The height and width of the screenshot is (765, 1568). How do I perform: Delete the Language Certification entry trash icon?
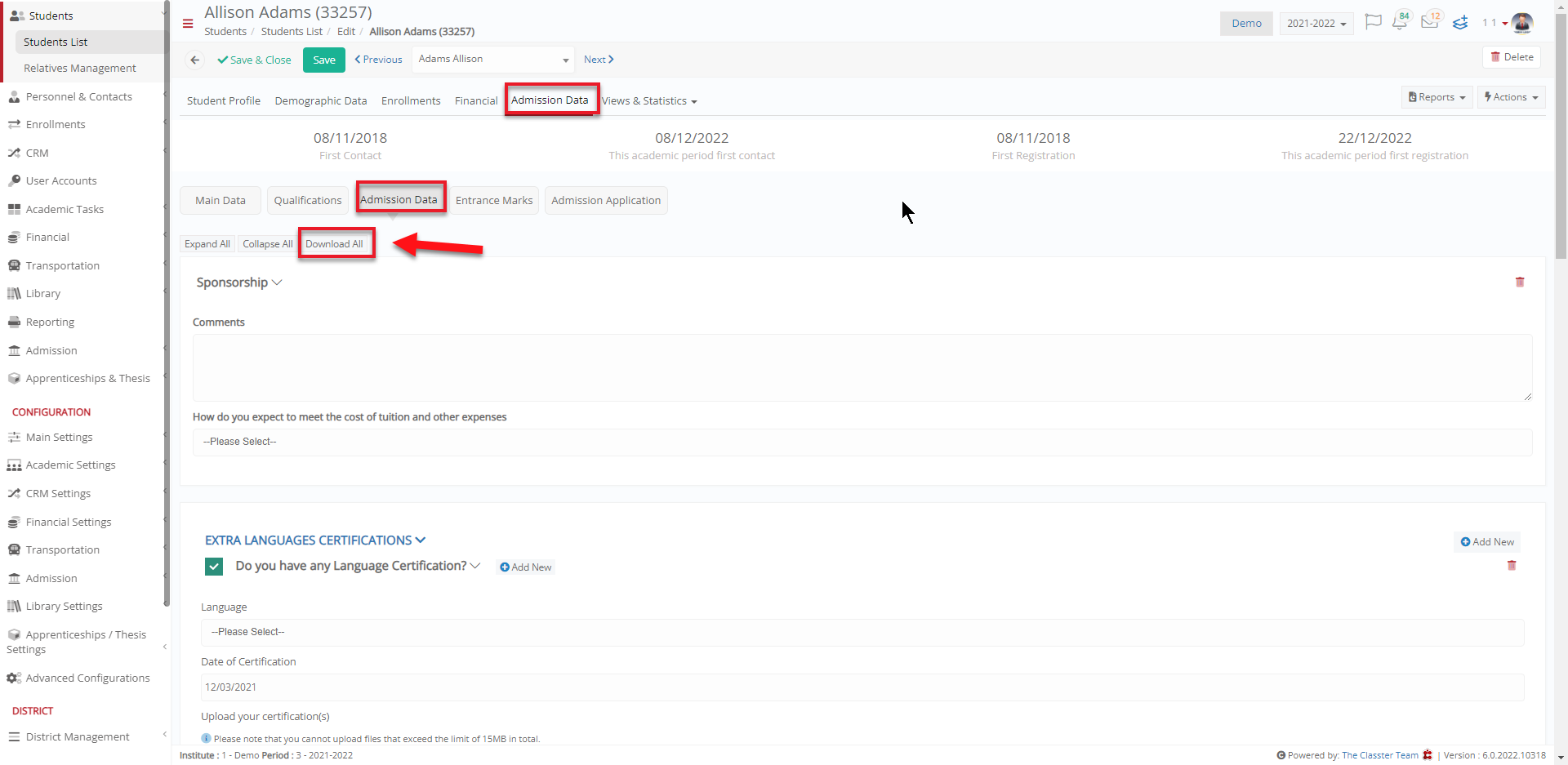[1512, 565]
